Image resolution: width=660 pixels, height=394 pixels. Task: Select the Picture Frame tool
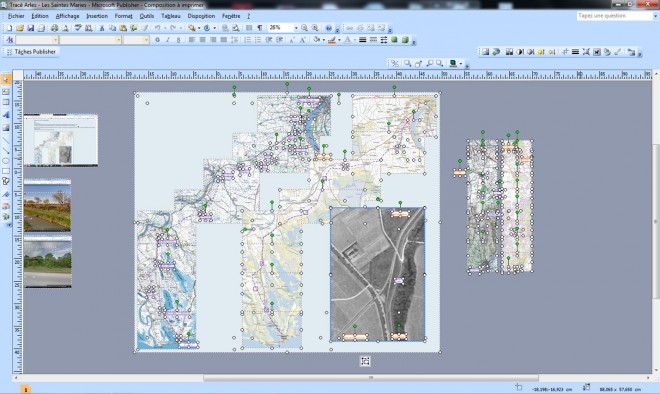pyautogui.click(x=6, y=127)
